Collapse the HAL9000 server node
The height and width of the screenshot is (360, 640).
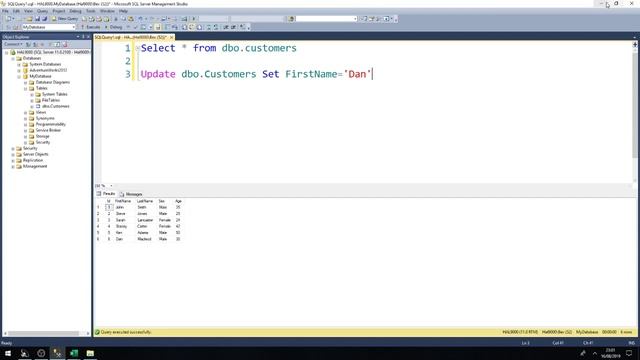(x=7, y=52)
